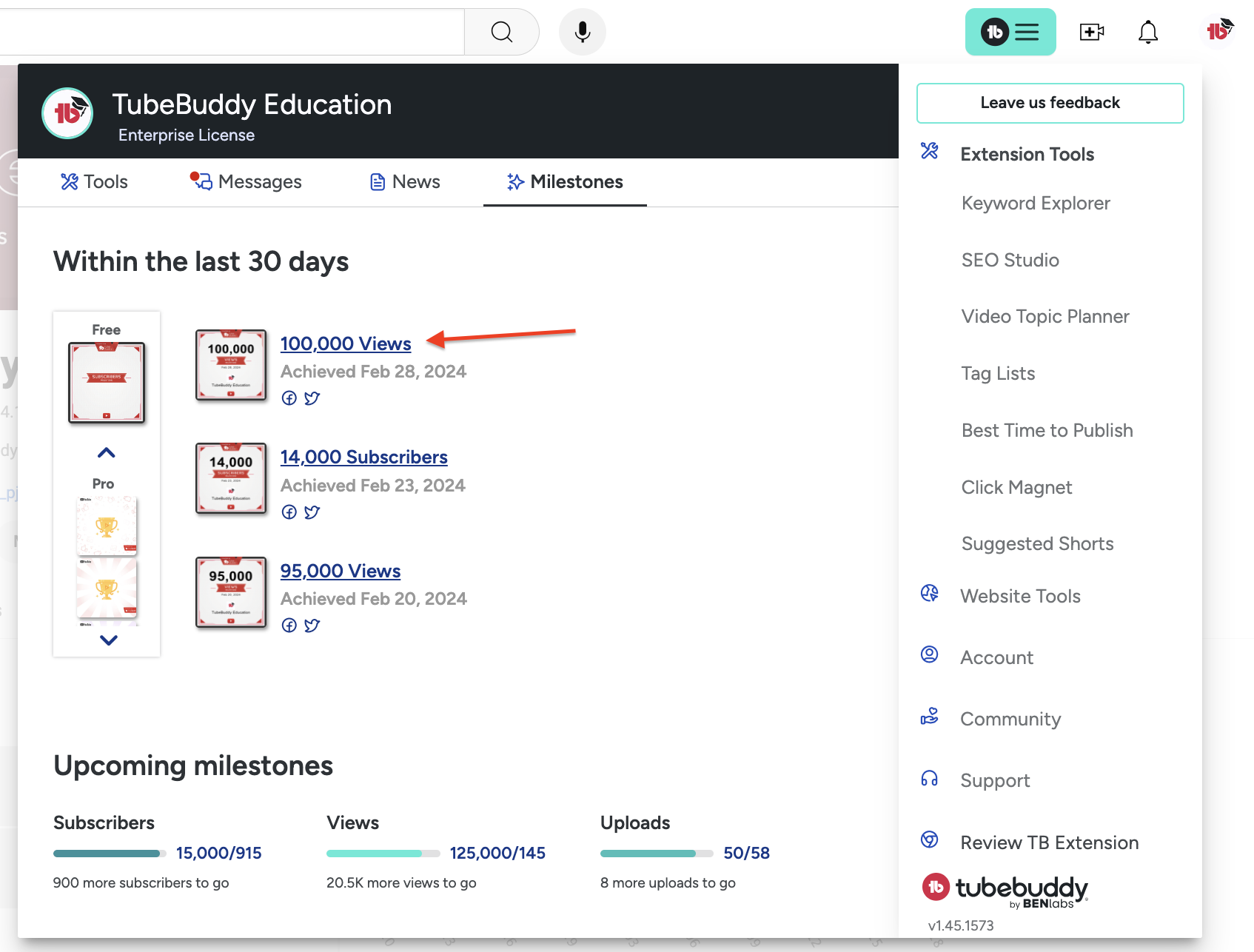Click the Enterprise License label
This screenshot has width=1254, height=952.
(x=187, y=135)
